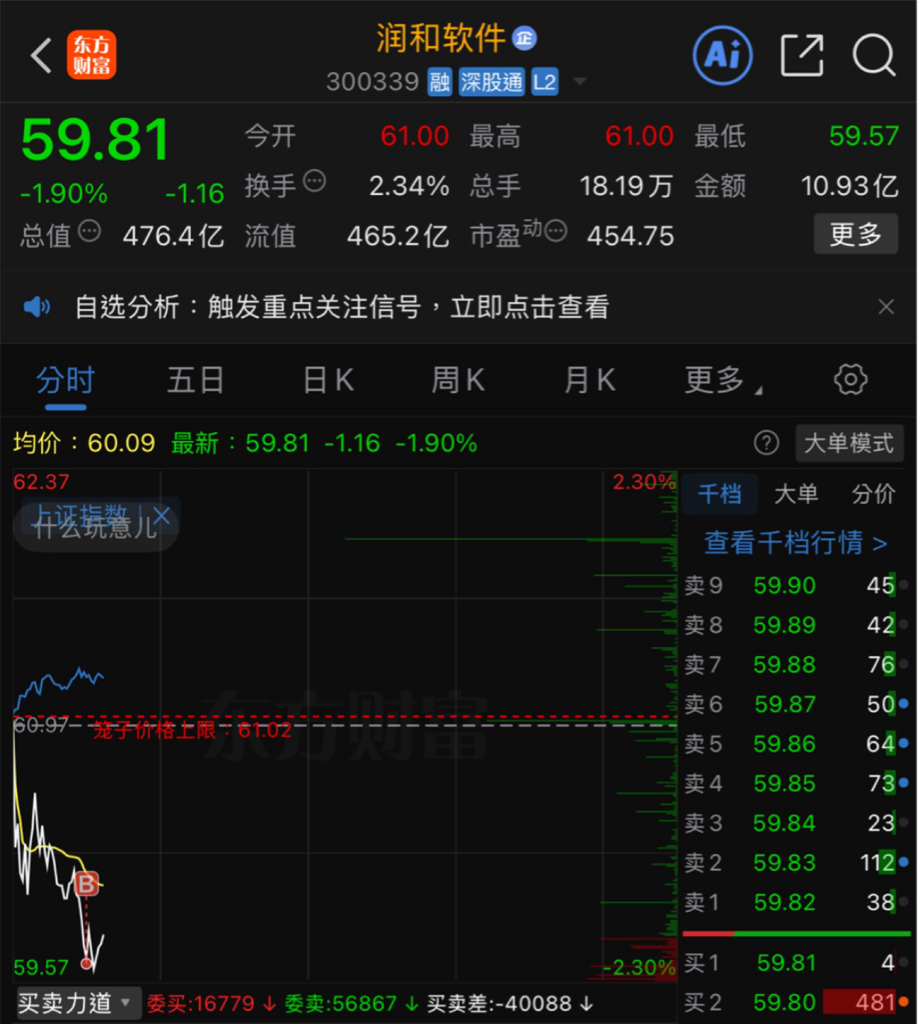Image resolution: width=918 pixels, height=1024 pixels.
Task: Tap the 均价 60.09 label
Action: [84, 443]
